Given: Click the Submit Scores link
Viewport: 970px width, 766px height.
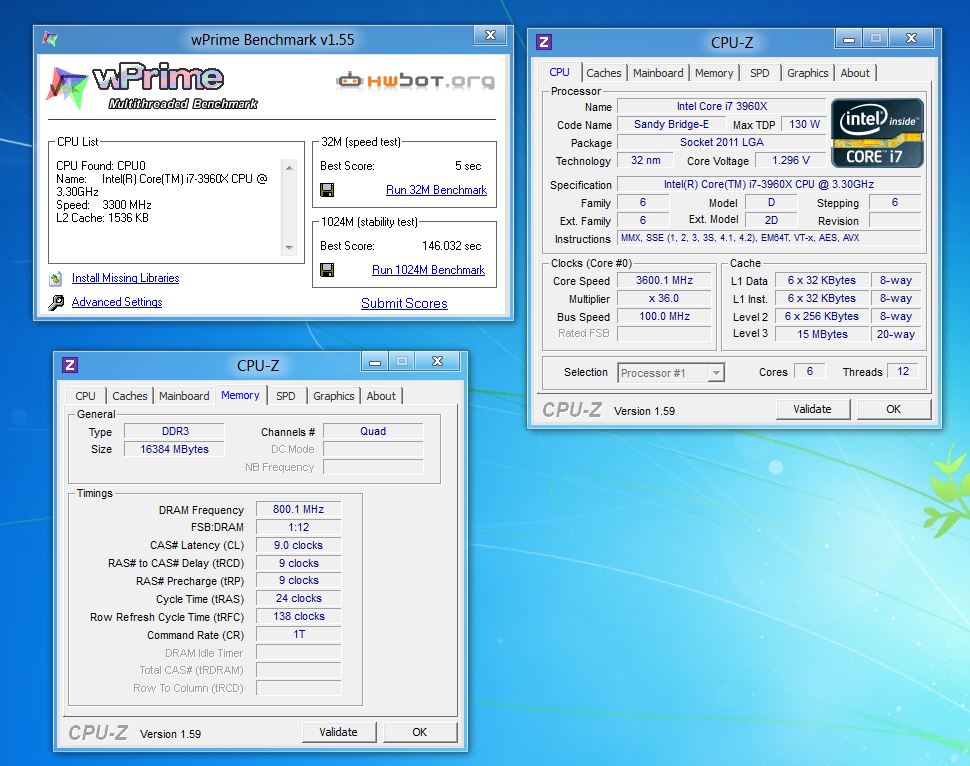Looking at the screenshot, I should click(x=404, y=303).
